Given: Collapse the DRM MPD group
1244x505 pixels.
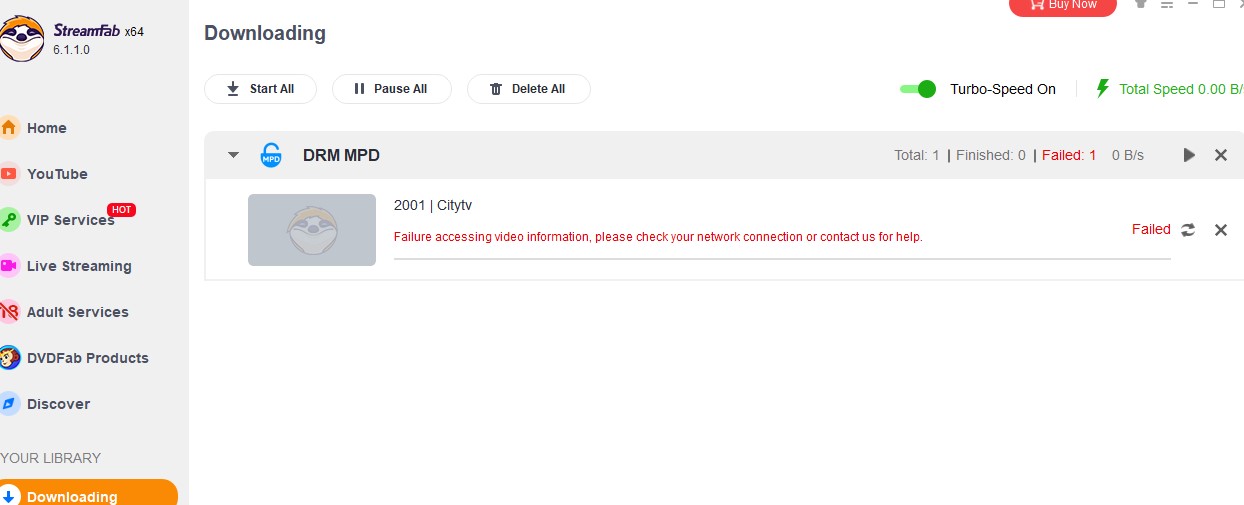Looking at the screenshot, I should click(233, 155).
